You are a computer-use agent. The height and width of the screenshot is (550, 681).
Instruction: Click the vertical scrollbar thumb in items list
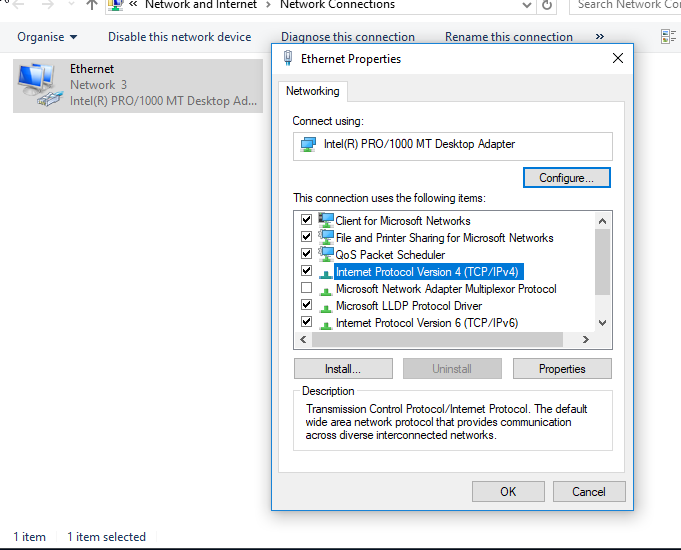tap(602, 262)
